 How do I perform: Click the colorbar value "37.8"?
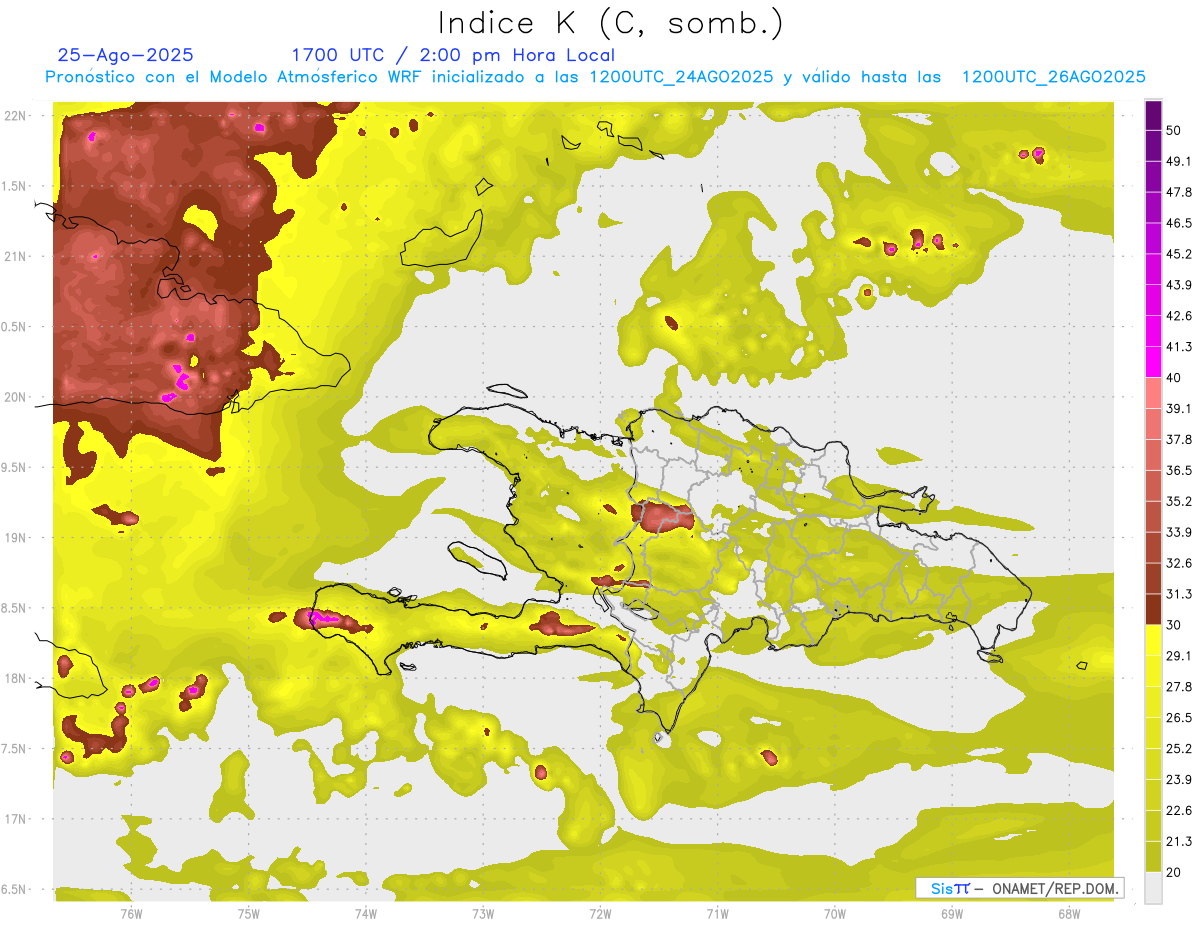(1179, 440)
